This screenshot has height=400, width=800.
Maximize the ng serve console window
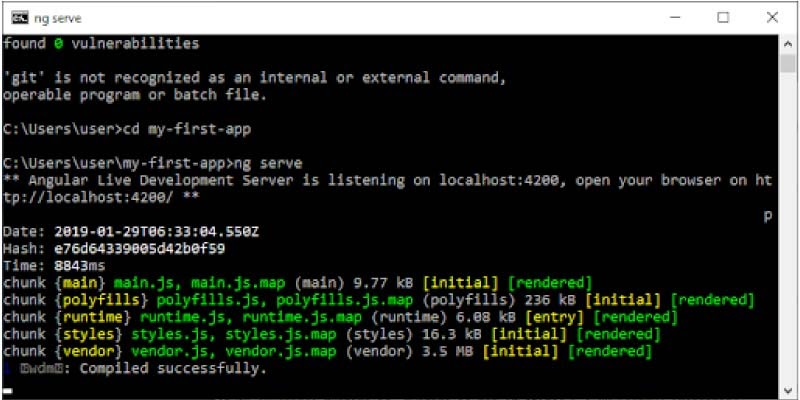(723, 18)
